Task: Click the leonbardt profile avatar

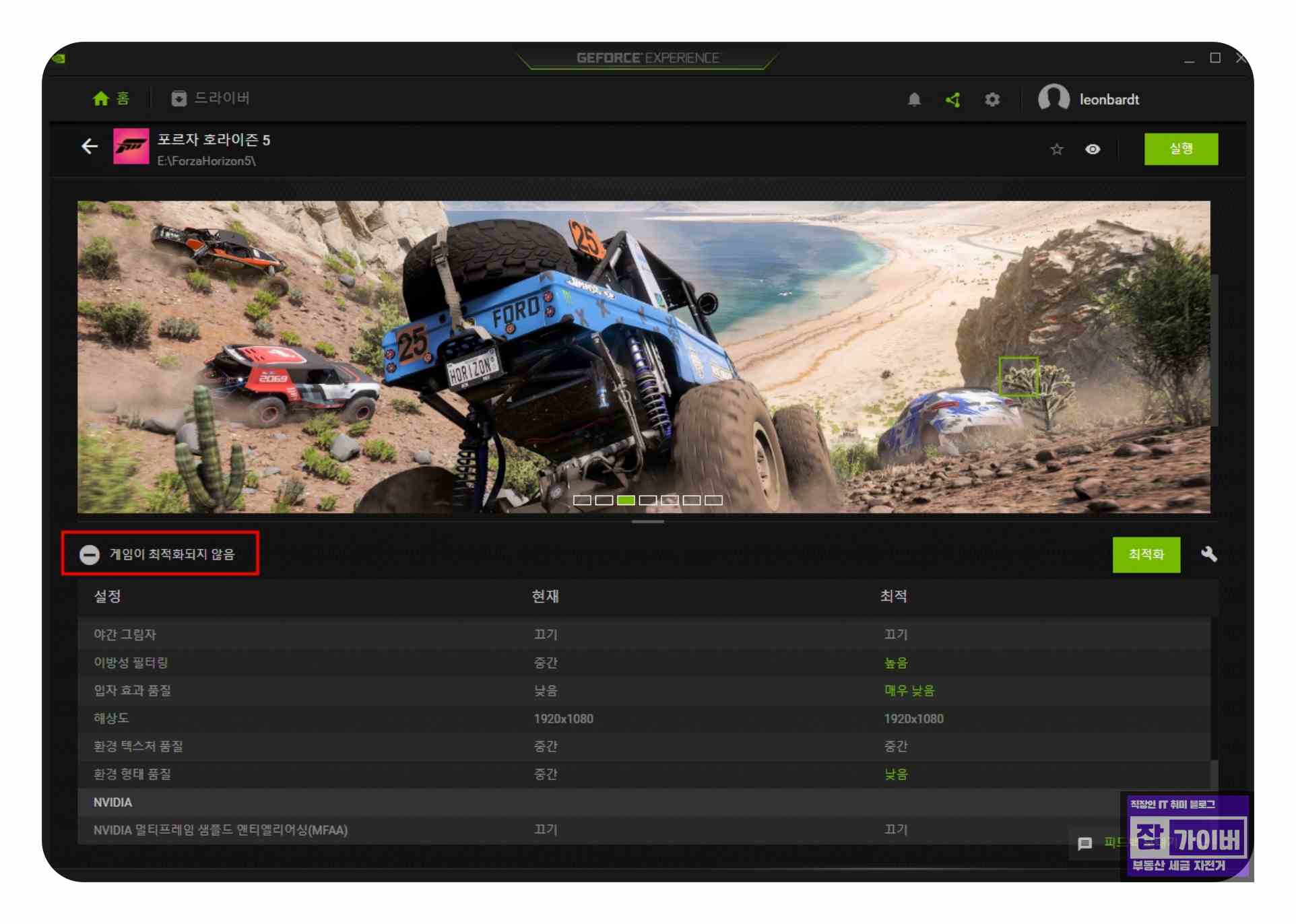Action: coord(1054,98)
